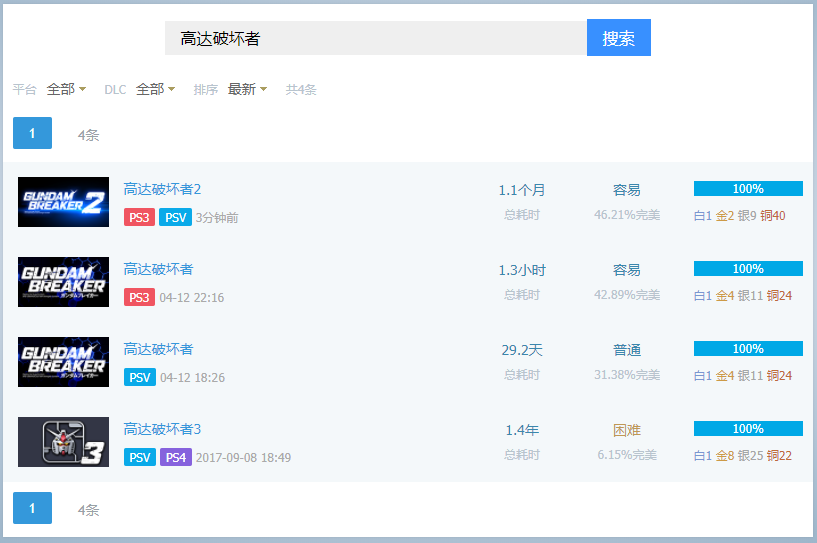
Task: Click the 3分钟前 timestamp
Action: [x=217, y=218]
